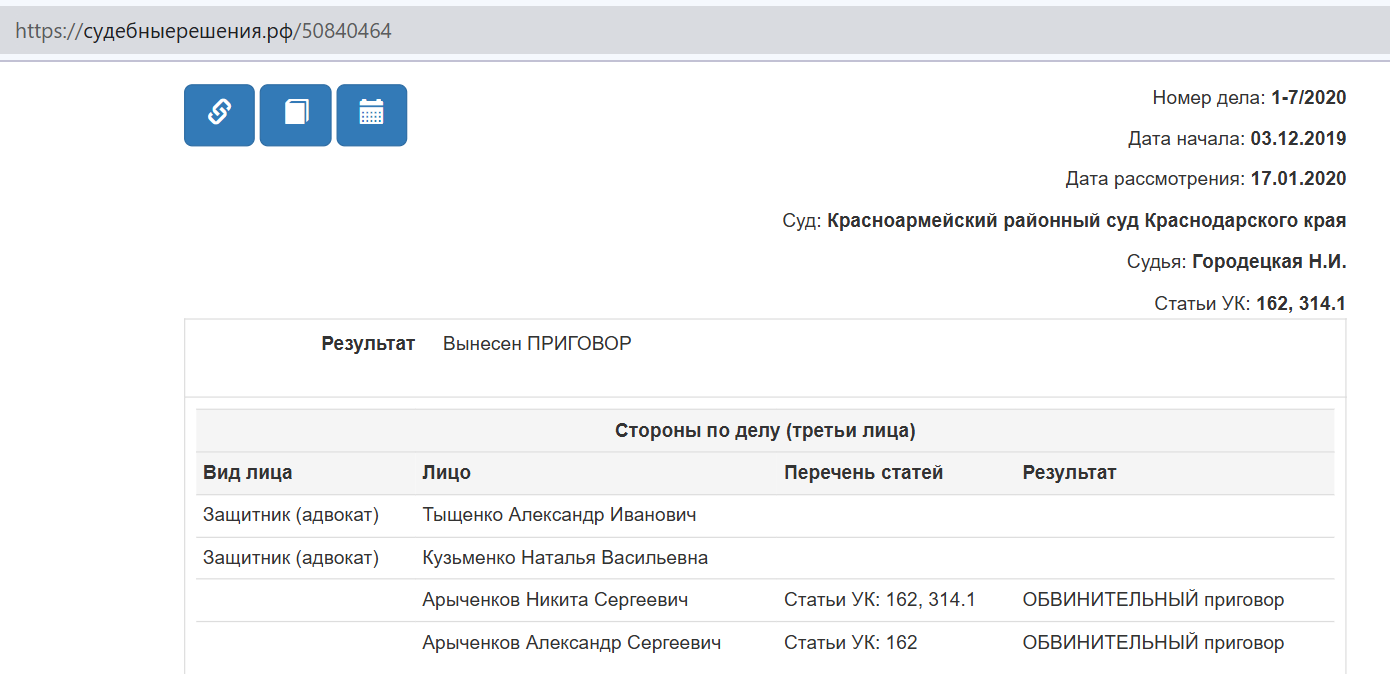Click the Перечень статей column header

(x=863, y=473)
